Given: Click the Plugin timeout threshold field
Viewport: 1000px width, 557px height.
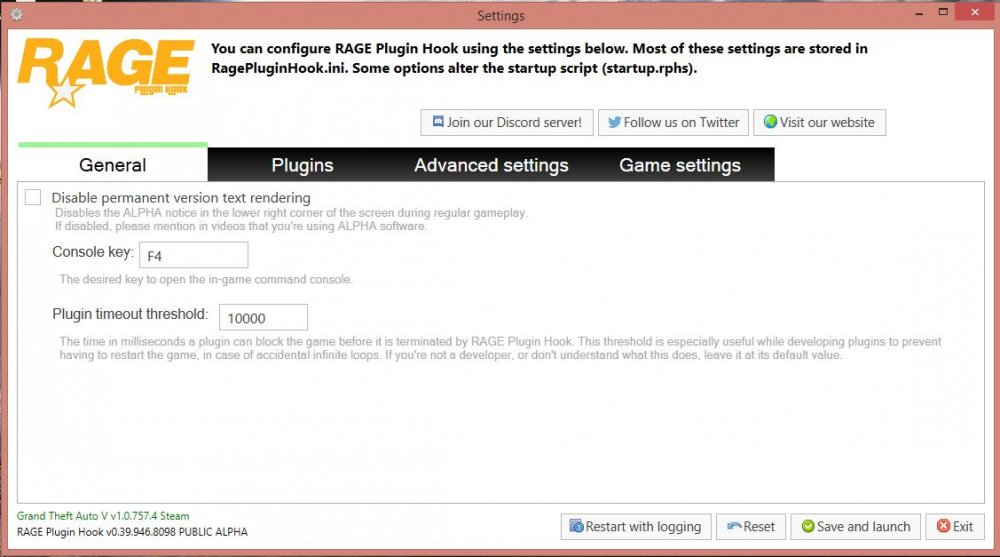Looking at the screenshot, I should click(x=263, y=318).
